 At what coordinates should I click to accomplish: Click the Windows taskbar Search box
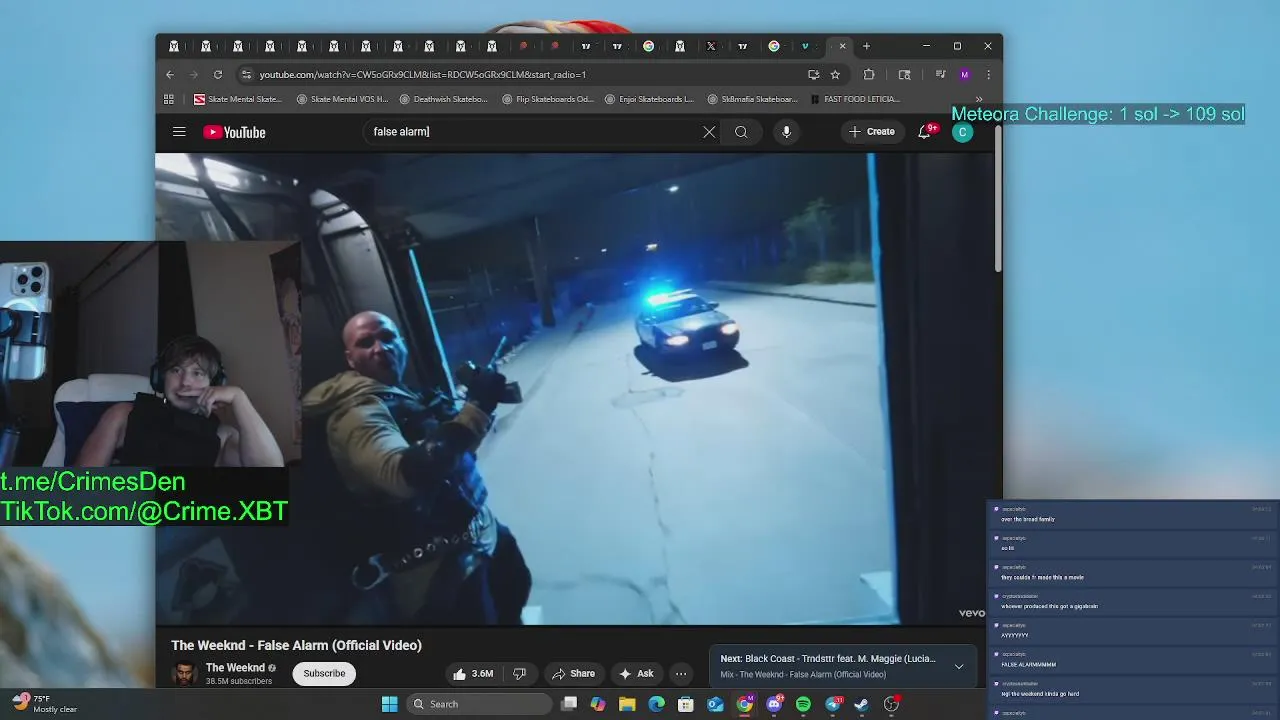click(x=479, y=704)
